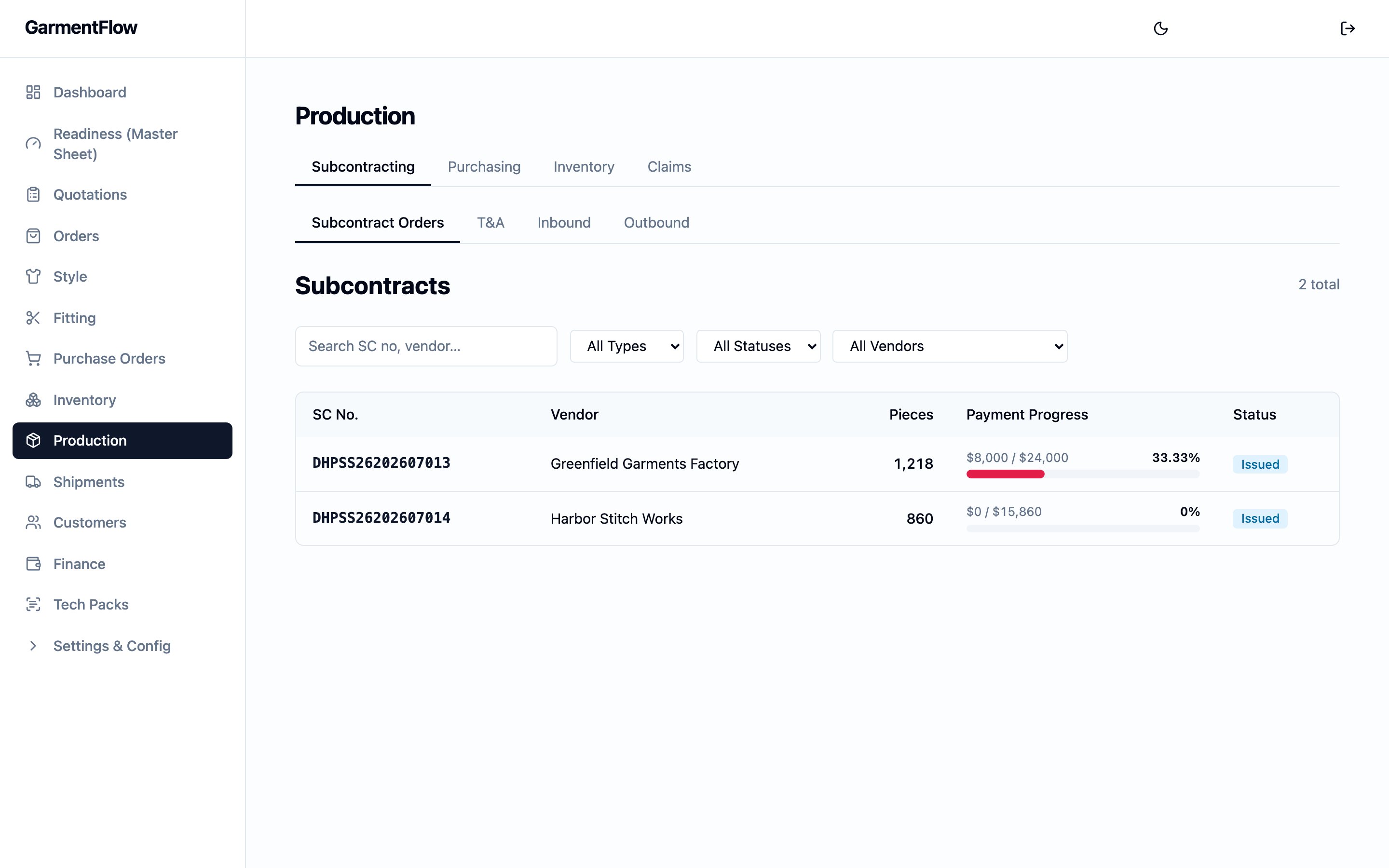The width and height of the screenshot is (1389, 868).
Task: Click the Vendor column header
Action: [x=574, y=415]
